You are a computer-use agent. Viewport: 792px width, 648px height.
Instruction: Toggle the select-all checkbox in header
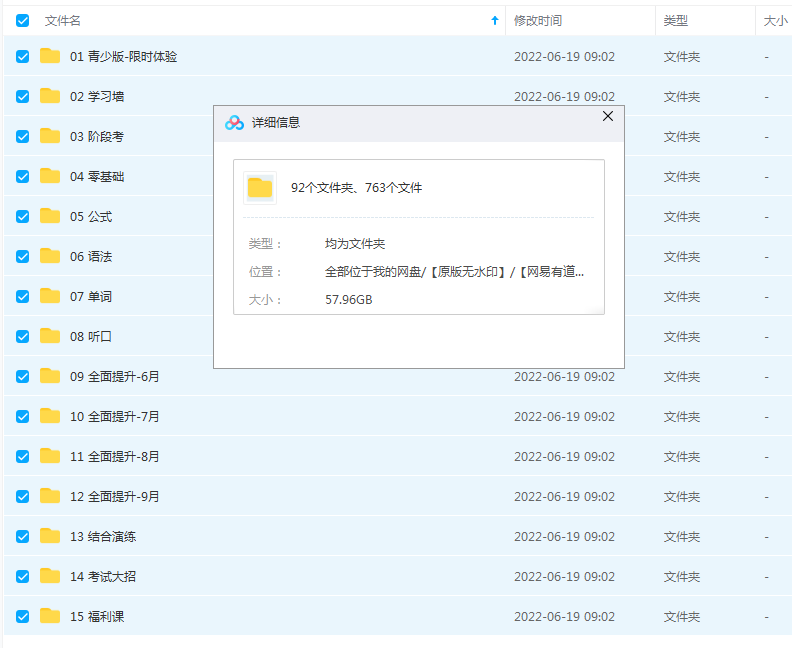coord(22,21)
